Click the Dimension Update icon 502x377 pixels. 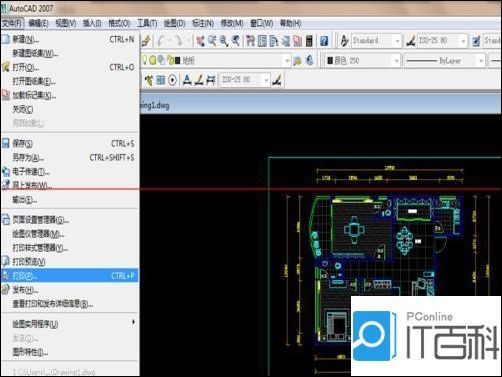click(211, 80)
